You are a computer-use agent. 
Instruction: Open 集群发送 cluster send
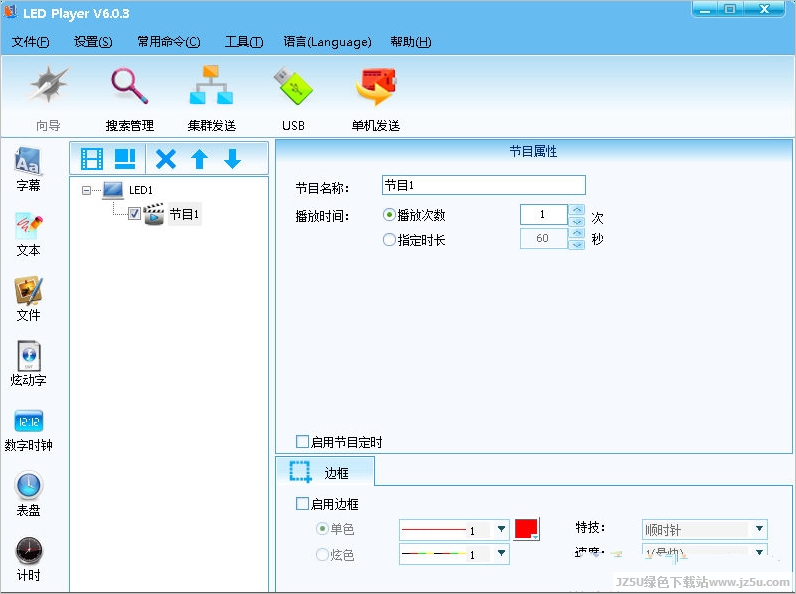[x=211, y=98]
